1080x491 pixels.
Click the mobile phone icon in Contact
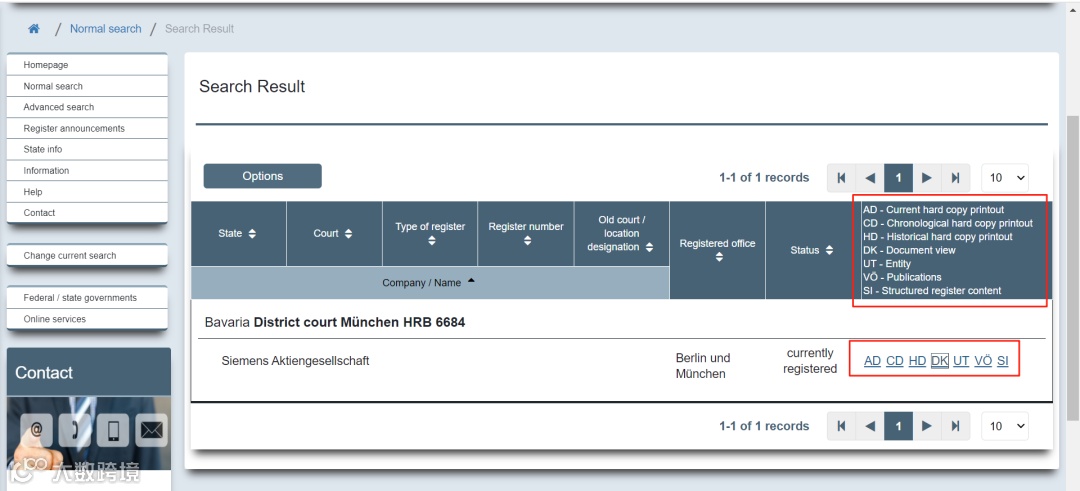click(114, 429)
